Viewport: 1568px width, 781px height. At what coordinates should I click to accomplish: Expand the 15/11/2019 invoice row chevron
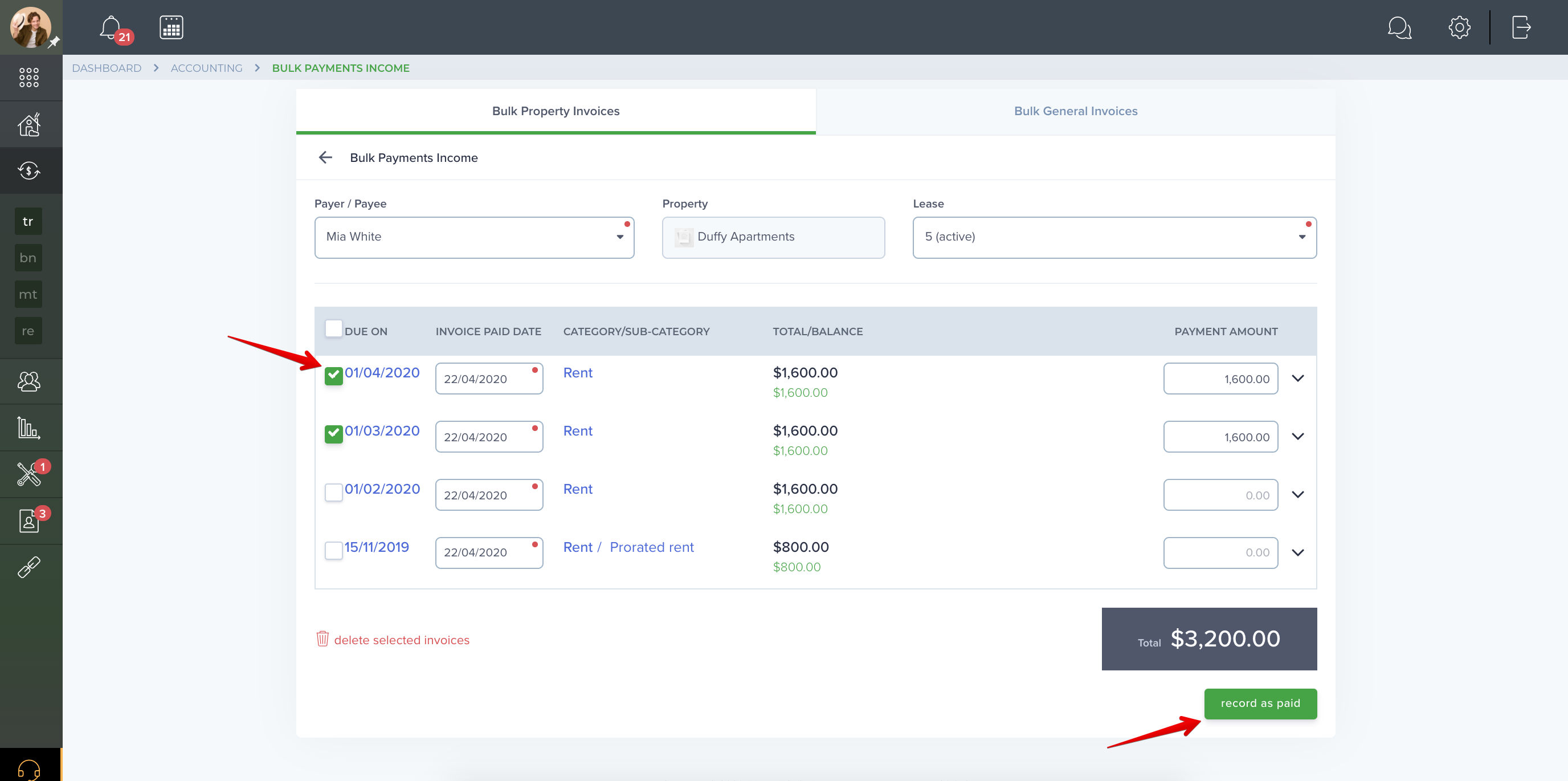pos(1297,552)
